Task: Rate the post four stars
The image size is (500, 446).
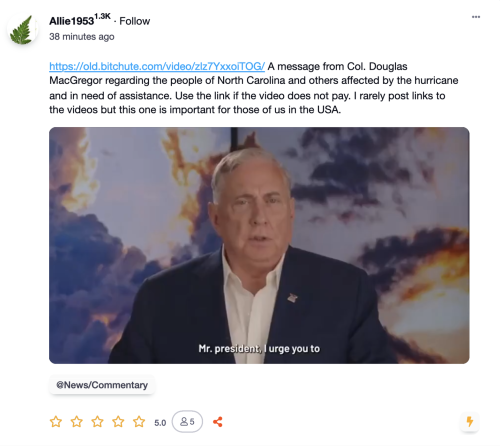Action: (118, 422)
